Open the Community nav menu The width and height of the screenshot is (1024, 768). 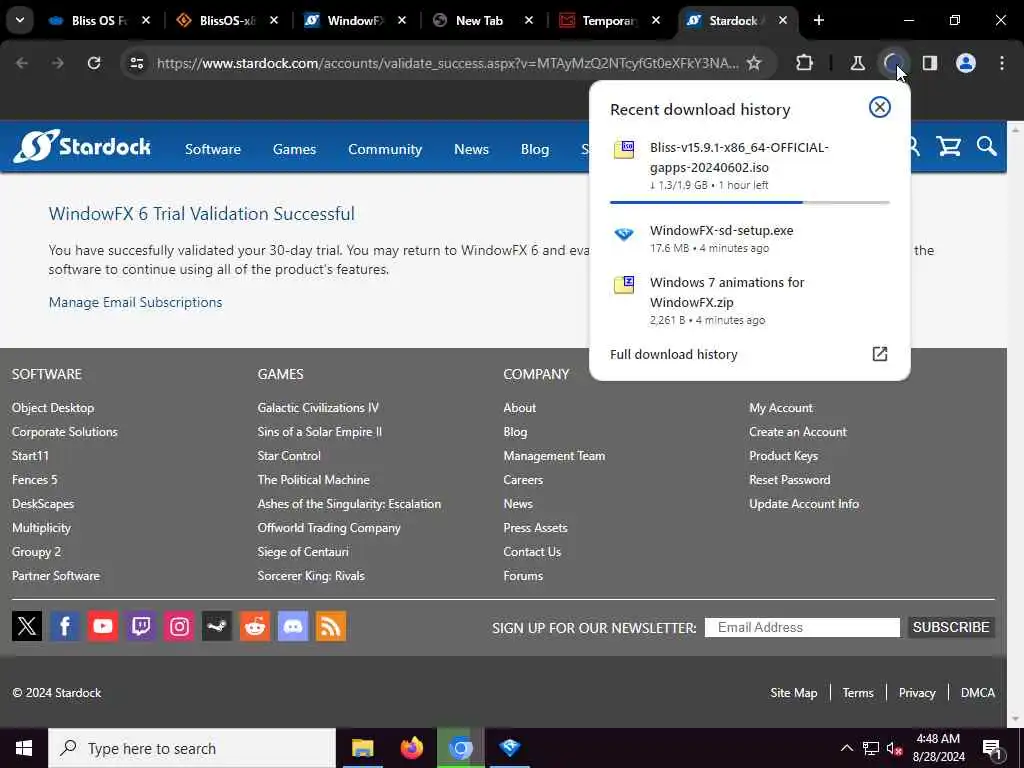tap(385, 149)
